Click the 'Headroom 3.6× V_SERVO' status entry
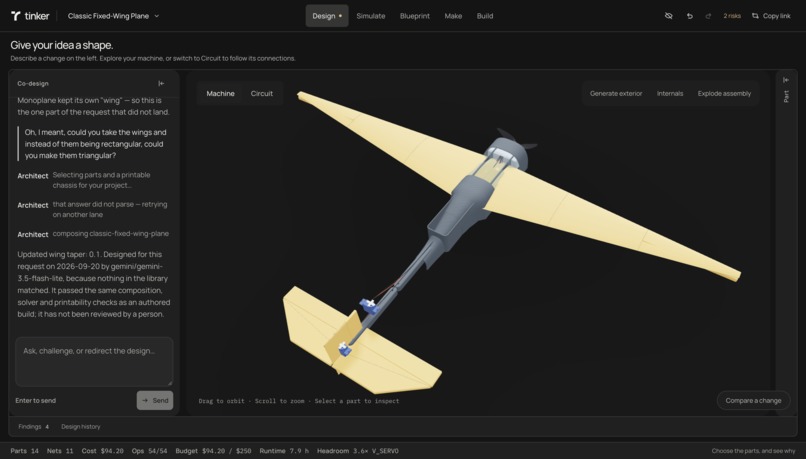 click(x=357, y=451)
